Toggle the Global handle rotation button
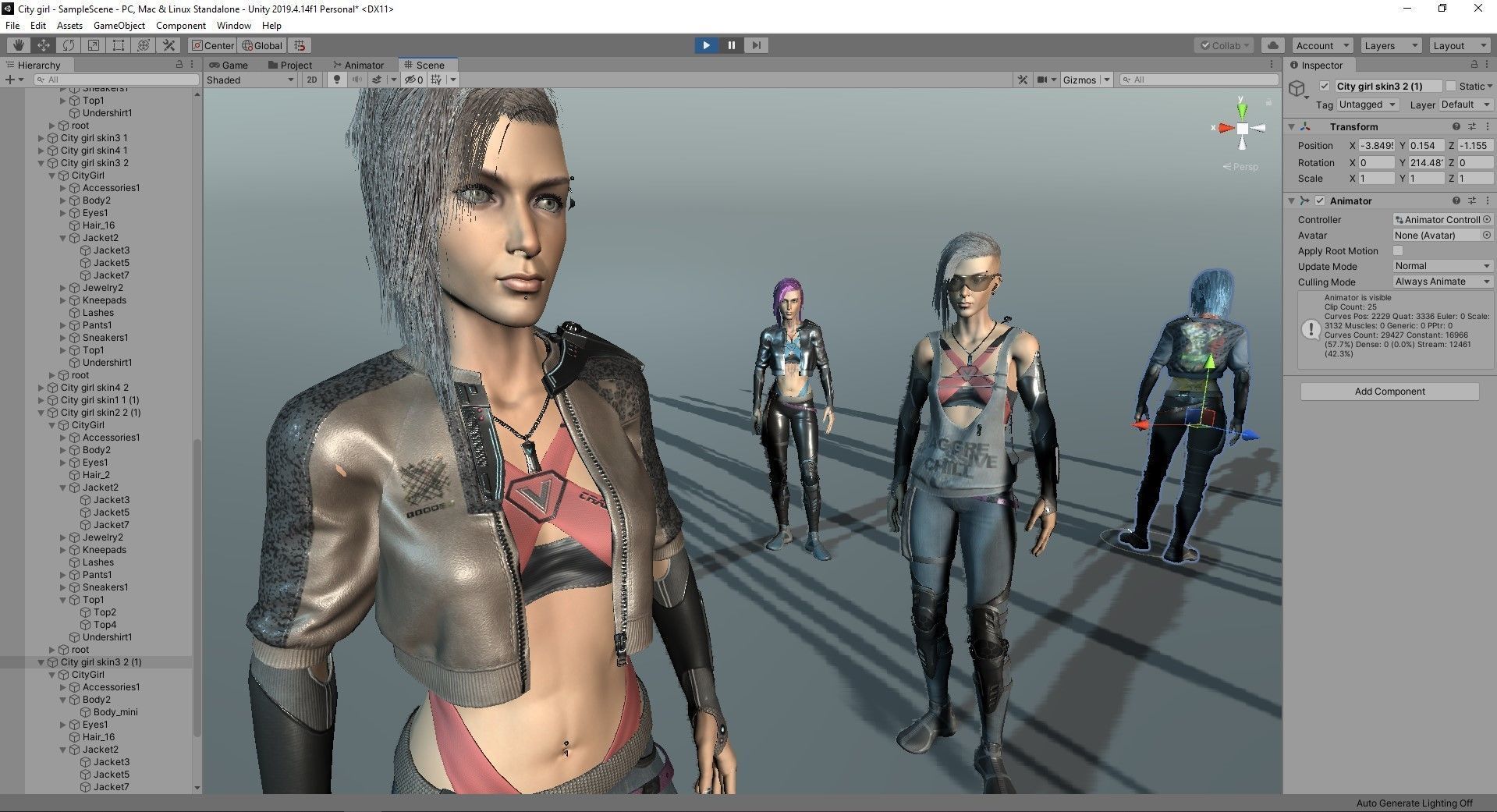 pos(263,45)
